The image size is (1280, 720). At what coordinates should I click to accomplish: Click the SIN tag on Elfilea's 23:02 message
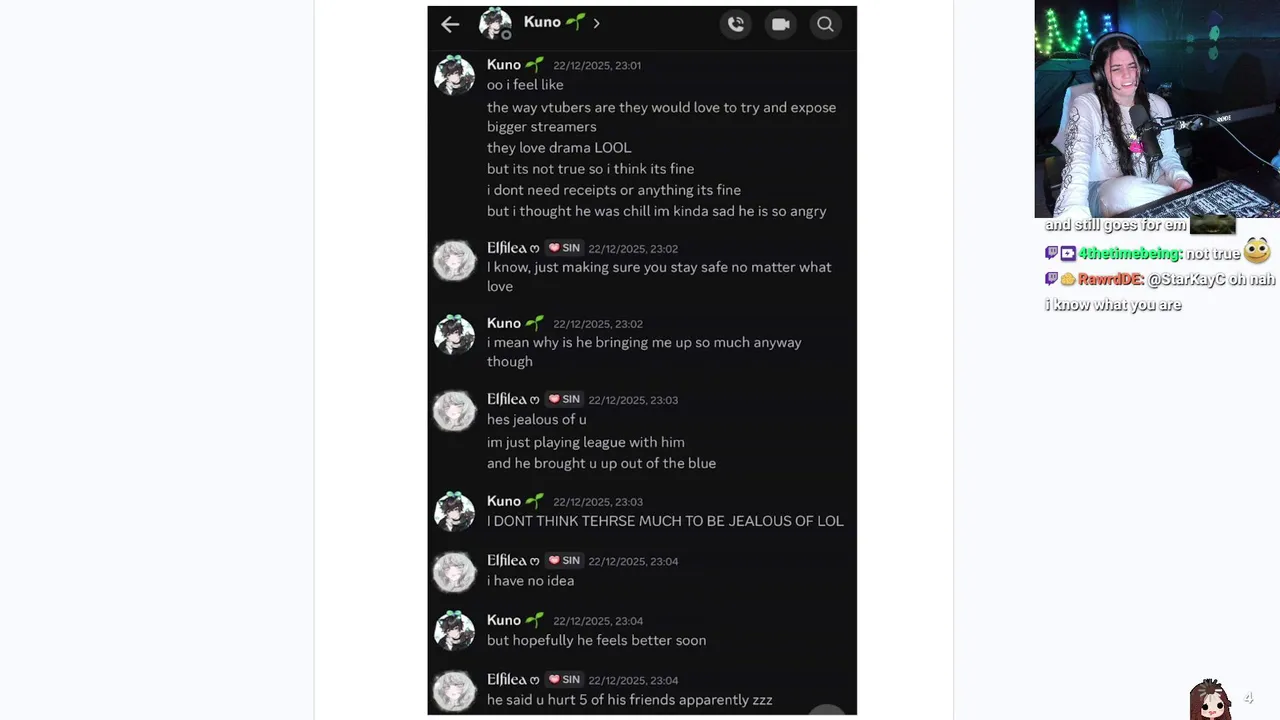coord(564,248)
